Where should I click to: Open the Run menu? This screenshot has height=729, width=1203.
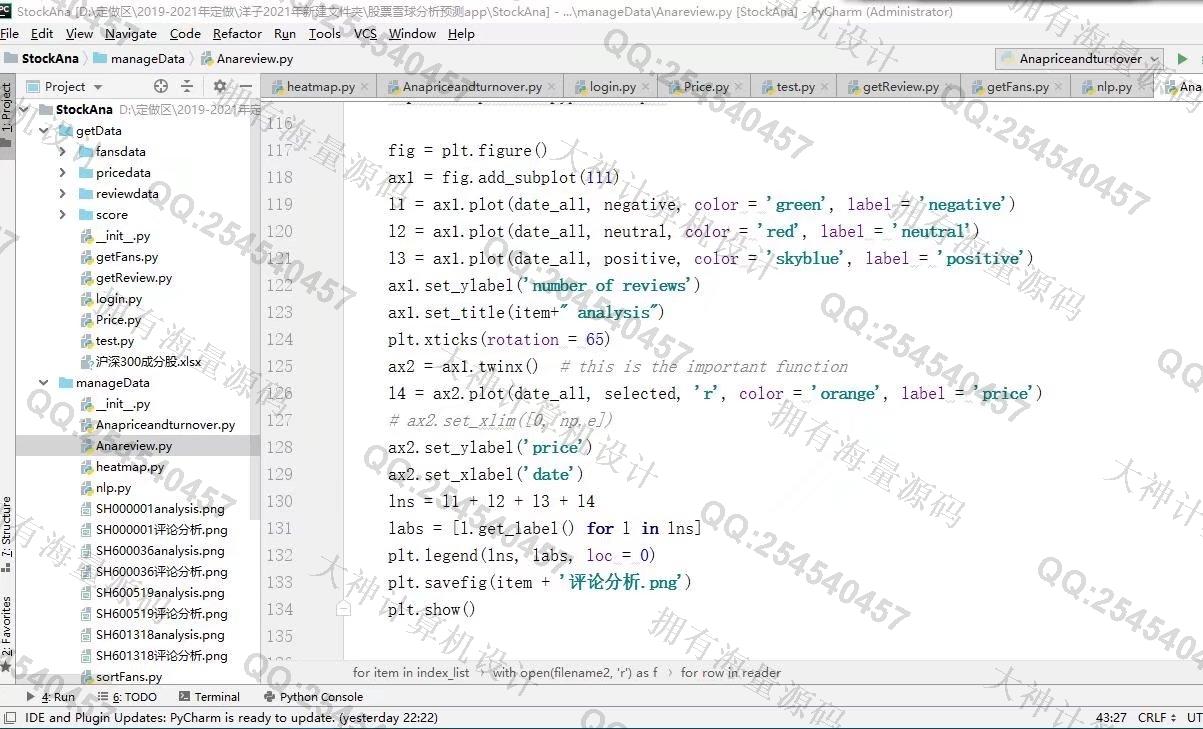point(285,33)
